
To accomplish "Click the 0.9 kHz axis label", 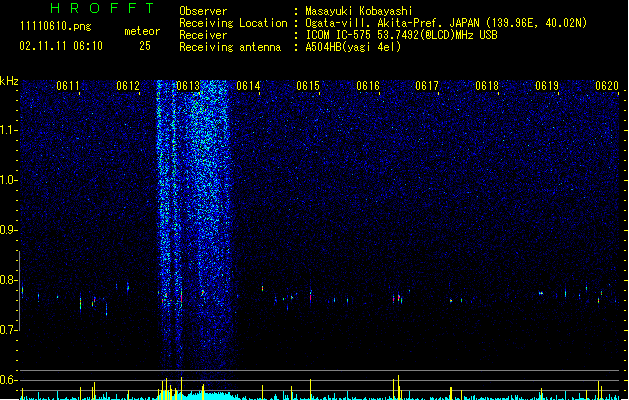I will tap(8, 230).
